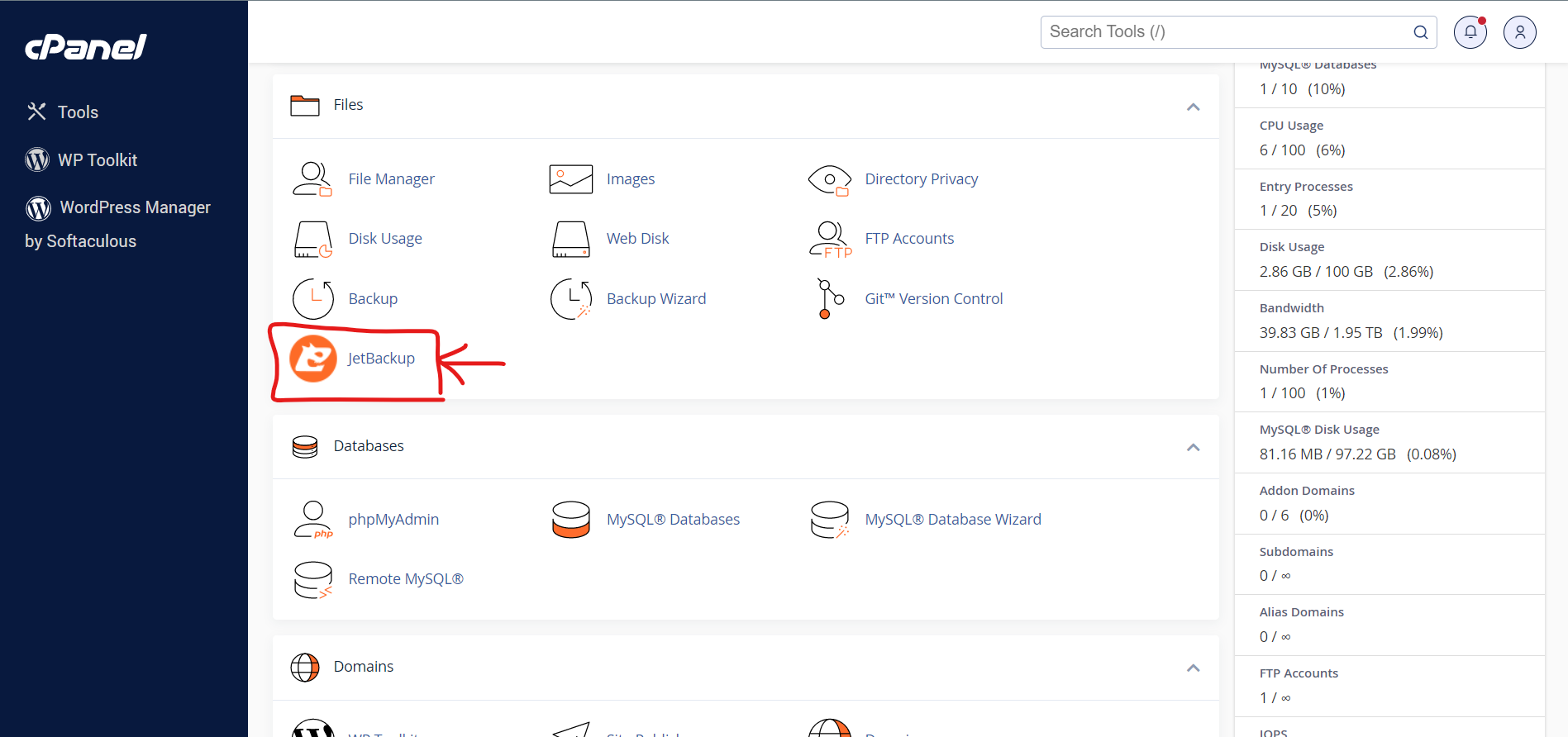
Task: Click the Bandwidth statistic label
Action: [x=1292, y=308]
